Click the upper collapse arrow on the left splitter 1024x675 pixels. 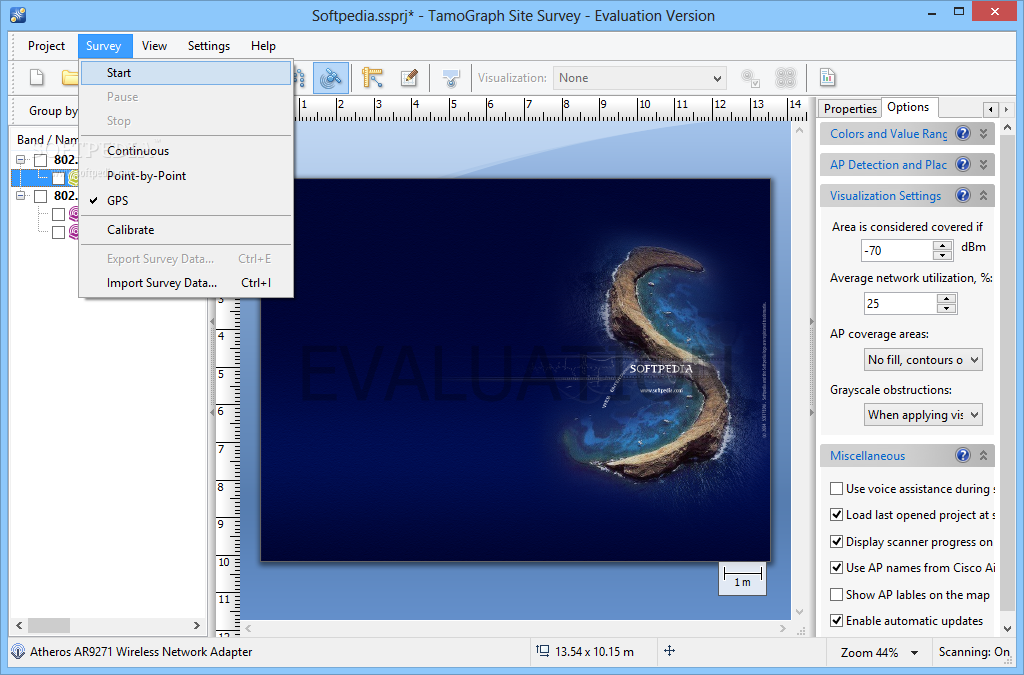point(212,322)
